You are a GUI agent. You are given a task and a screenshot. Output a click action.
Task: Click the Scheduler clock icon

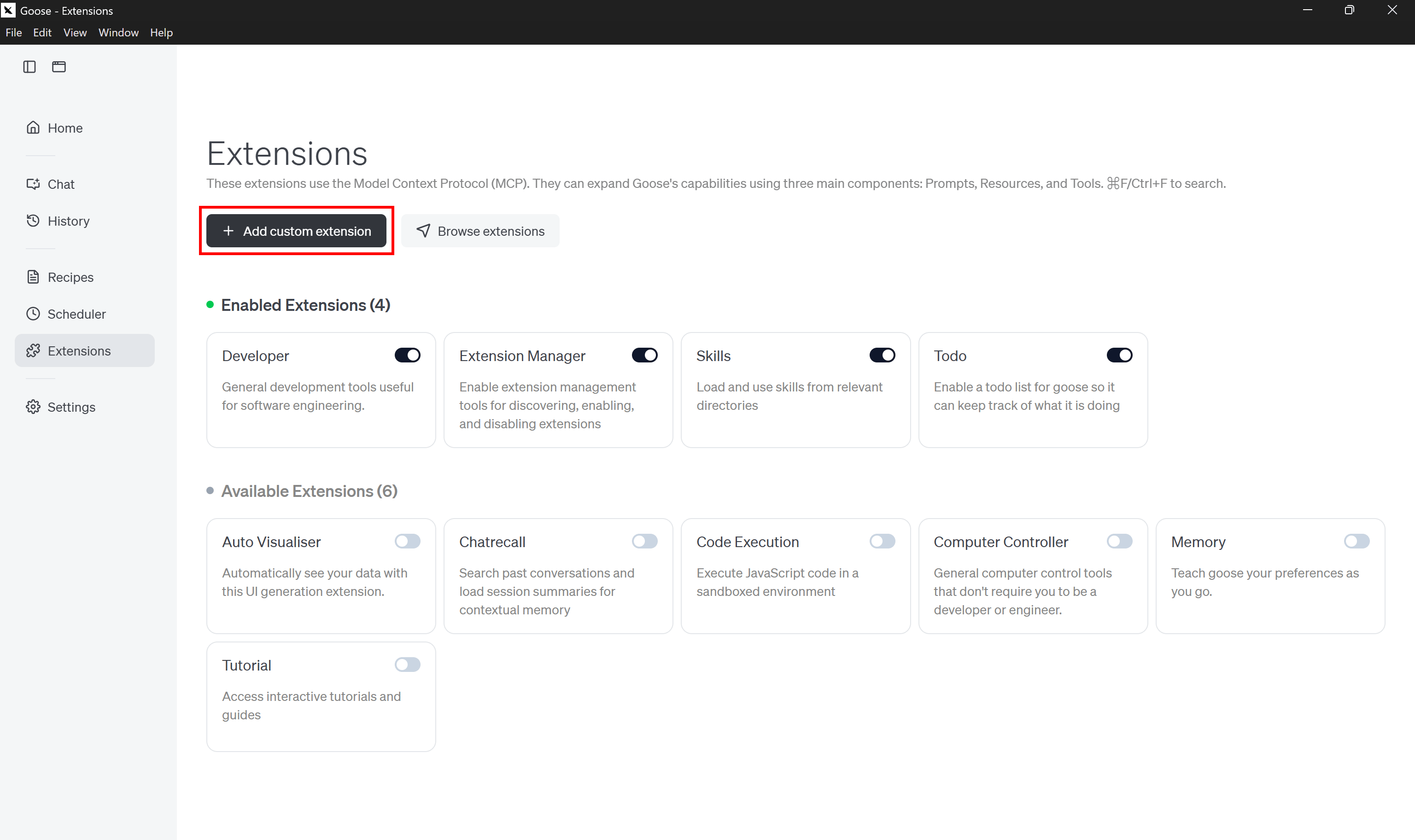33,314
